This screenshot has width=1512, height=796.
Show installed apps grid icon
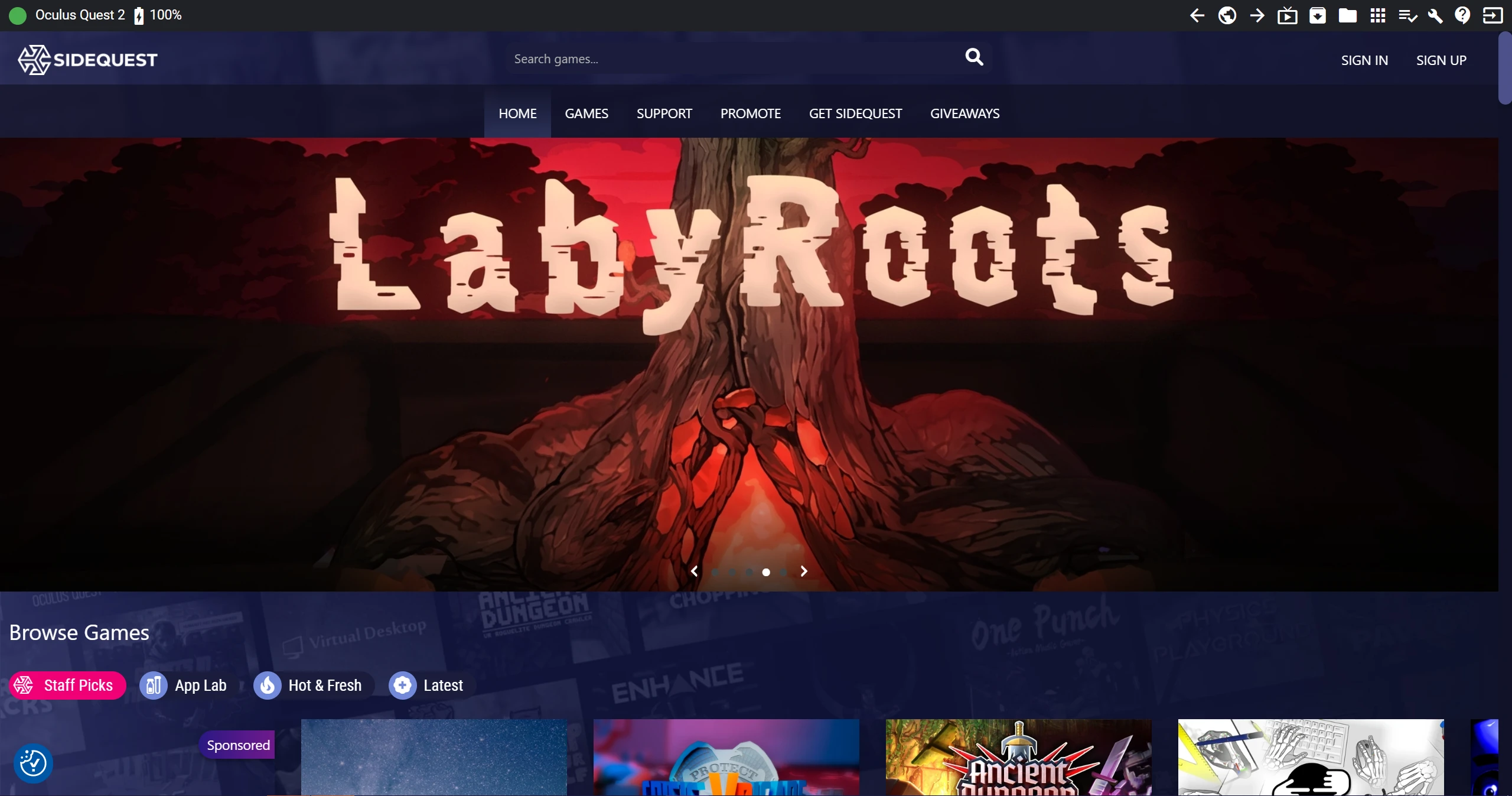pyautogui.click(x=1378, y=15)
